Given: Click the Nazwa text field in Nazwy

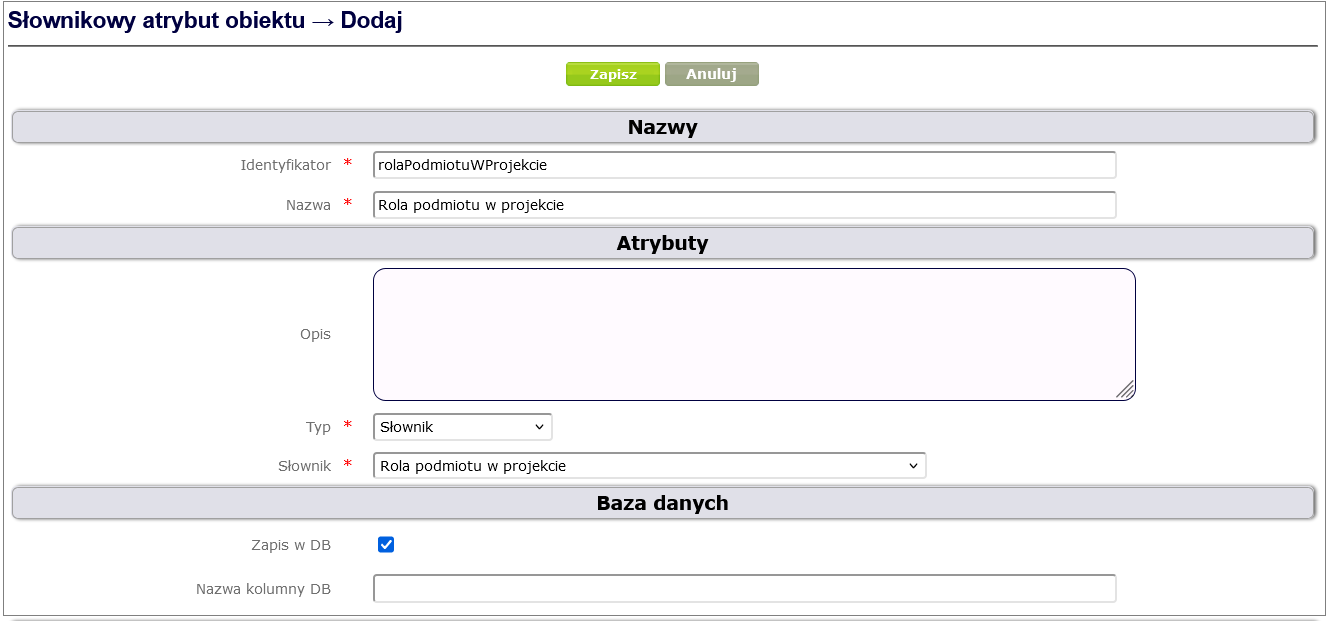Looking at the screenshot, I should click(744, 205).
